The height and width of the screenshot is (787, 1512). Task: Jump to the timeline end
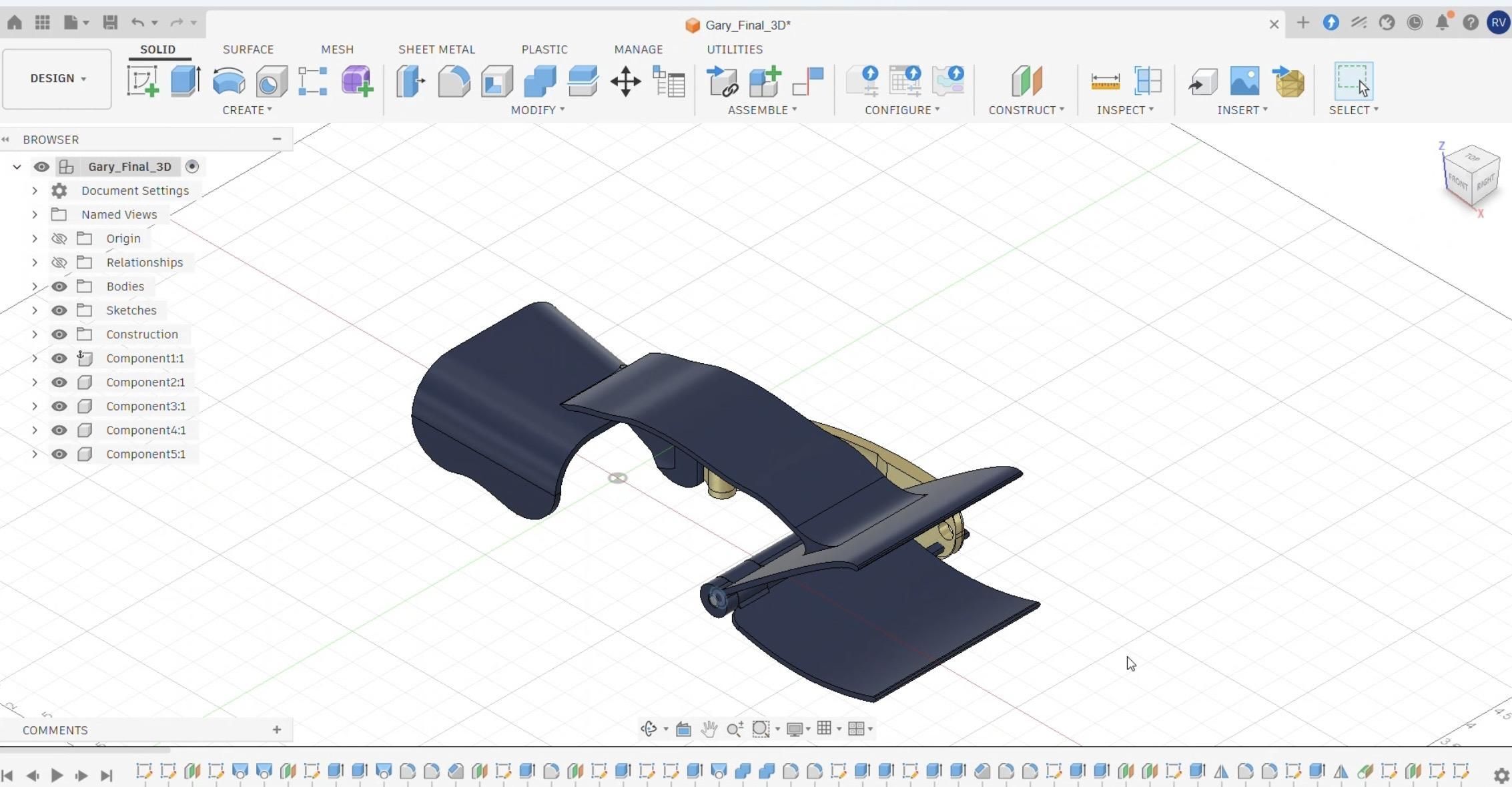click(x=106, y=775)
